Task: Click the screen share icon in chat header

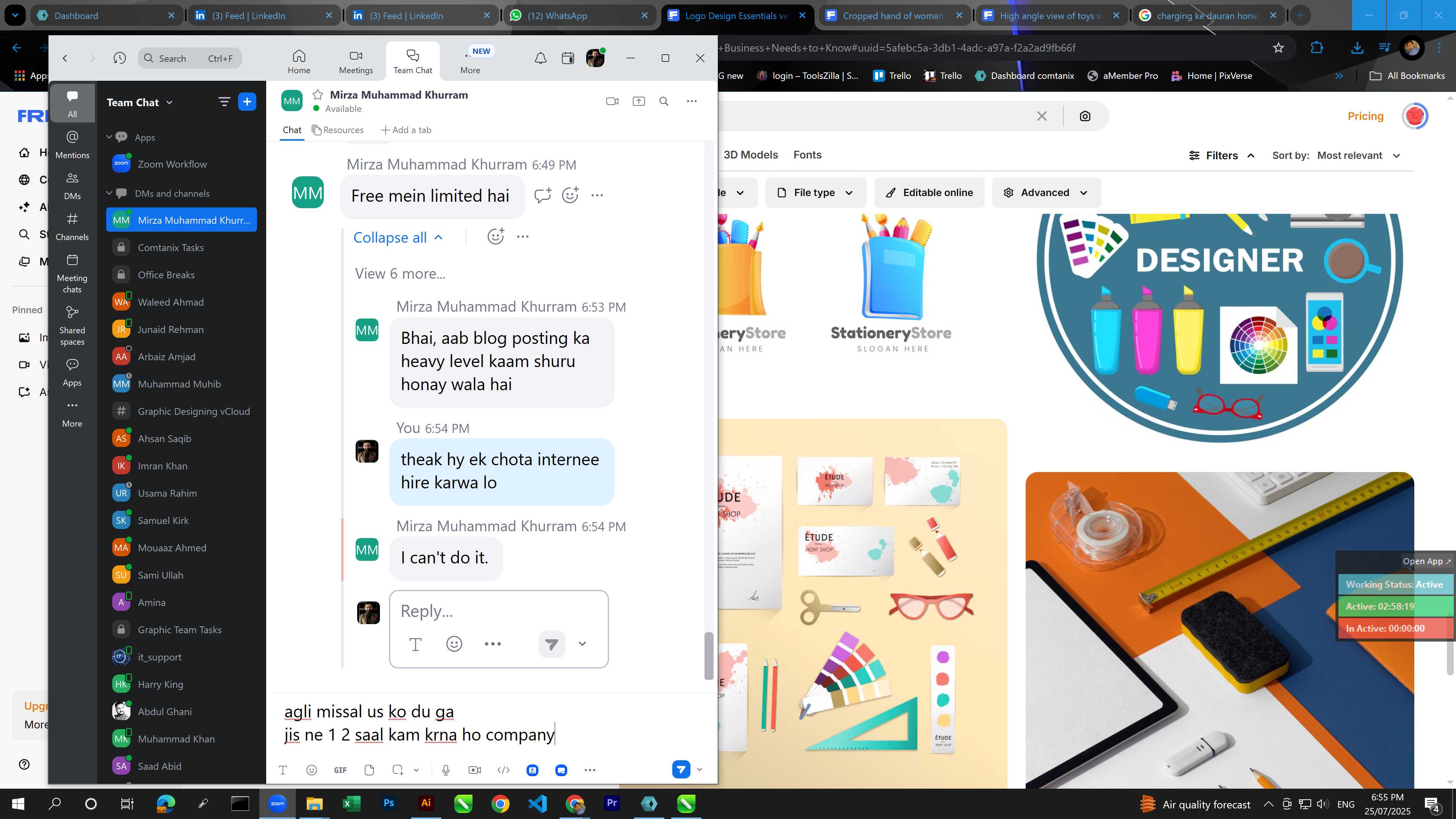Action: [639, 101]
